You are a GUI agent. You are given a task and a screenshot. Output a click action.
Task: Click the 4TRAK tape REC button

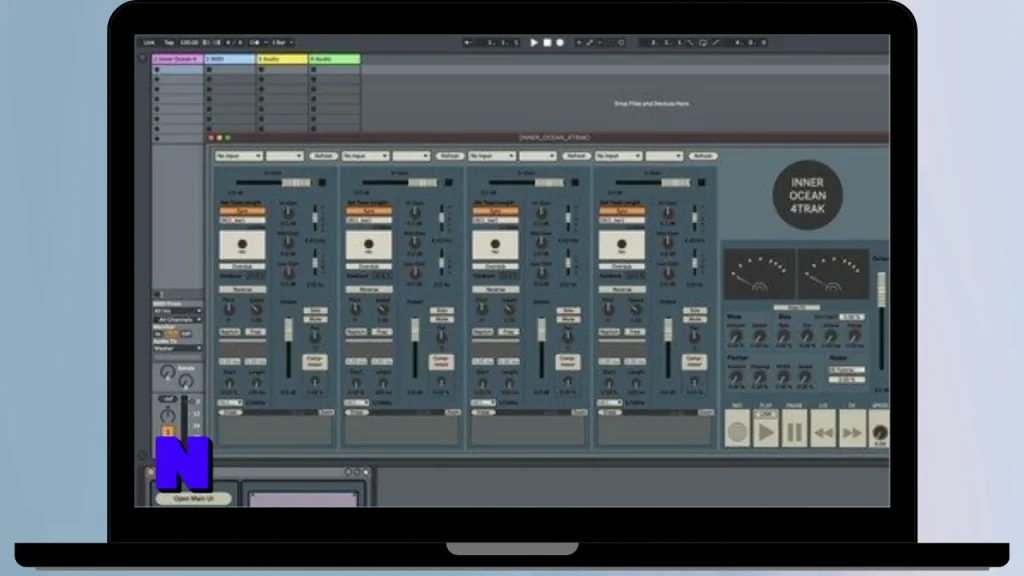coord(737,428)
